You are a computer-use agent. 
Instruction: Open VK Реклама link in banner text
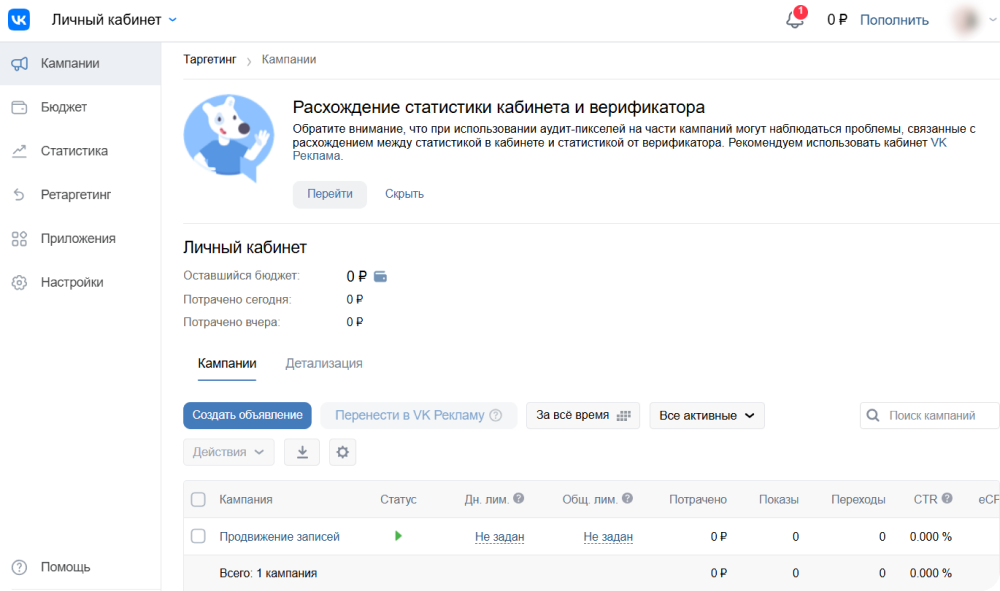939,143
